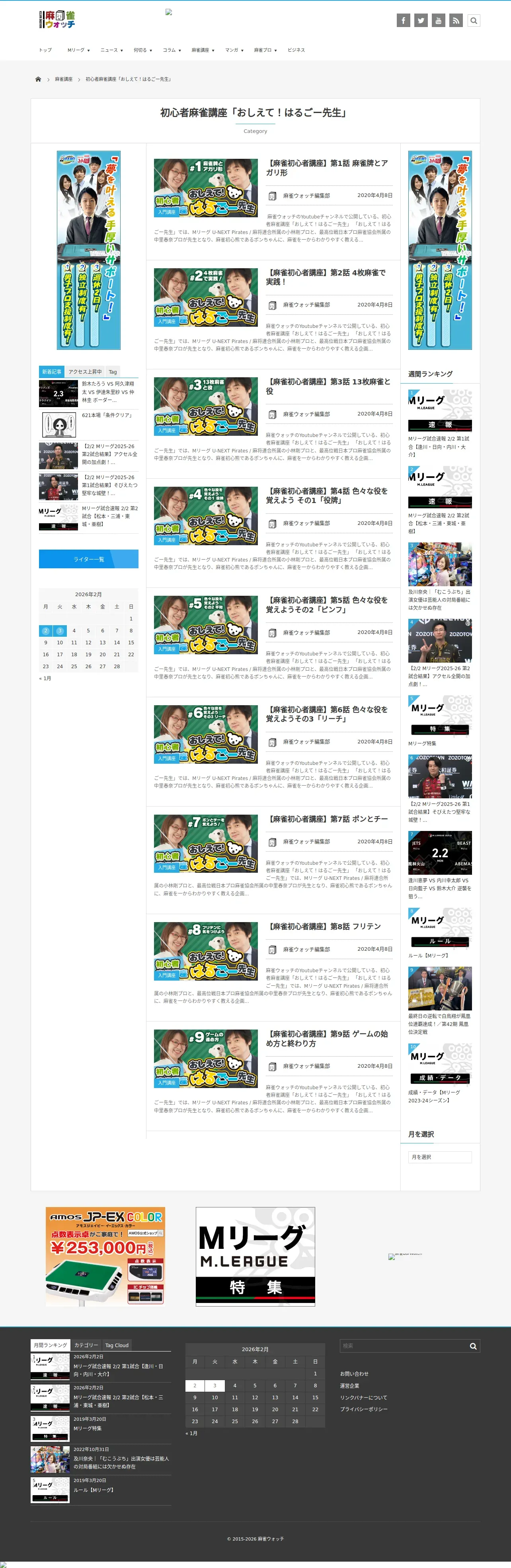The width and height of the screenshot is (511, 1568).
Task: Open the 運営企業 footer link
Action: [x=349, y=1385]
